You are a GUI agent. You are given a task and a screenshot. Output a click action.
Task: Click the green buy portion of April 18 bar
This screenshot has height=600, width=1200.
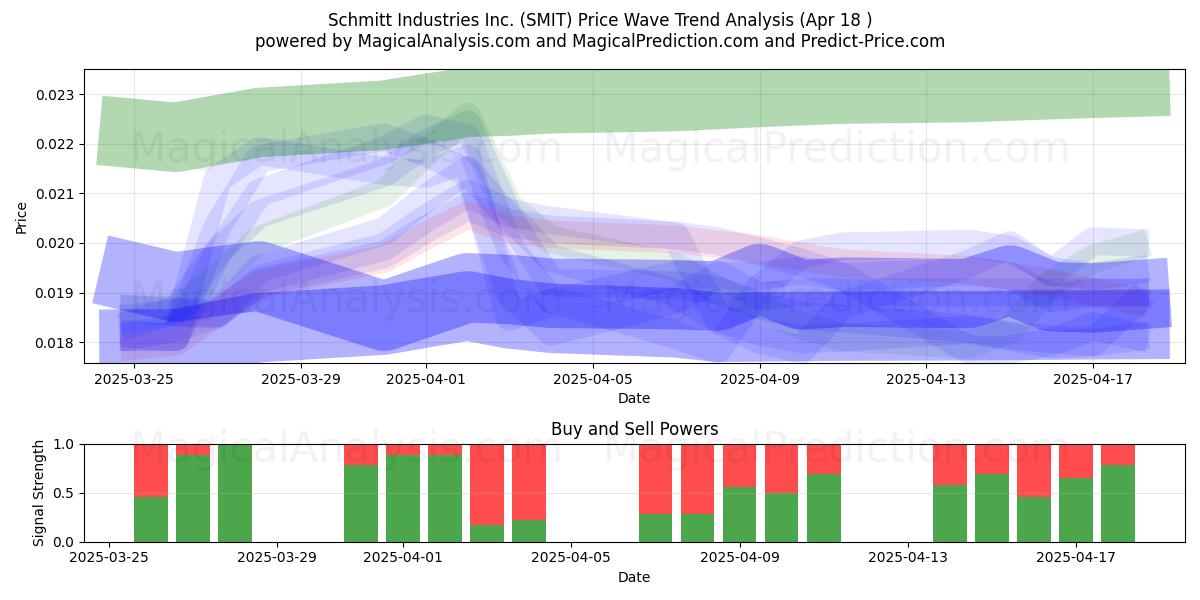[x=1118, y=504]
